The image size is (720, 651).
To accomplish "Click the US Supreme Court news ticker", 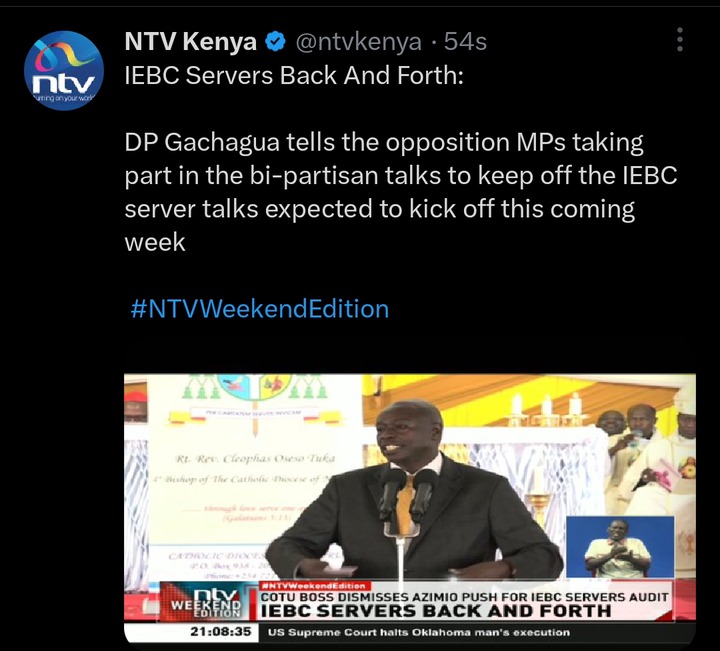I will 419,632.
